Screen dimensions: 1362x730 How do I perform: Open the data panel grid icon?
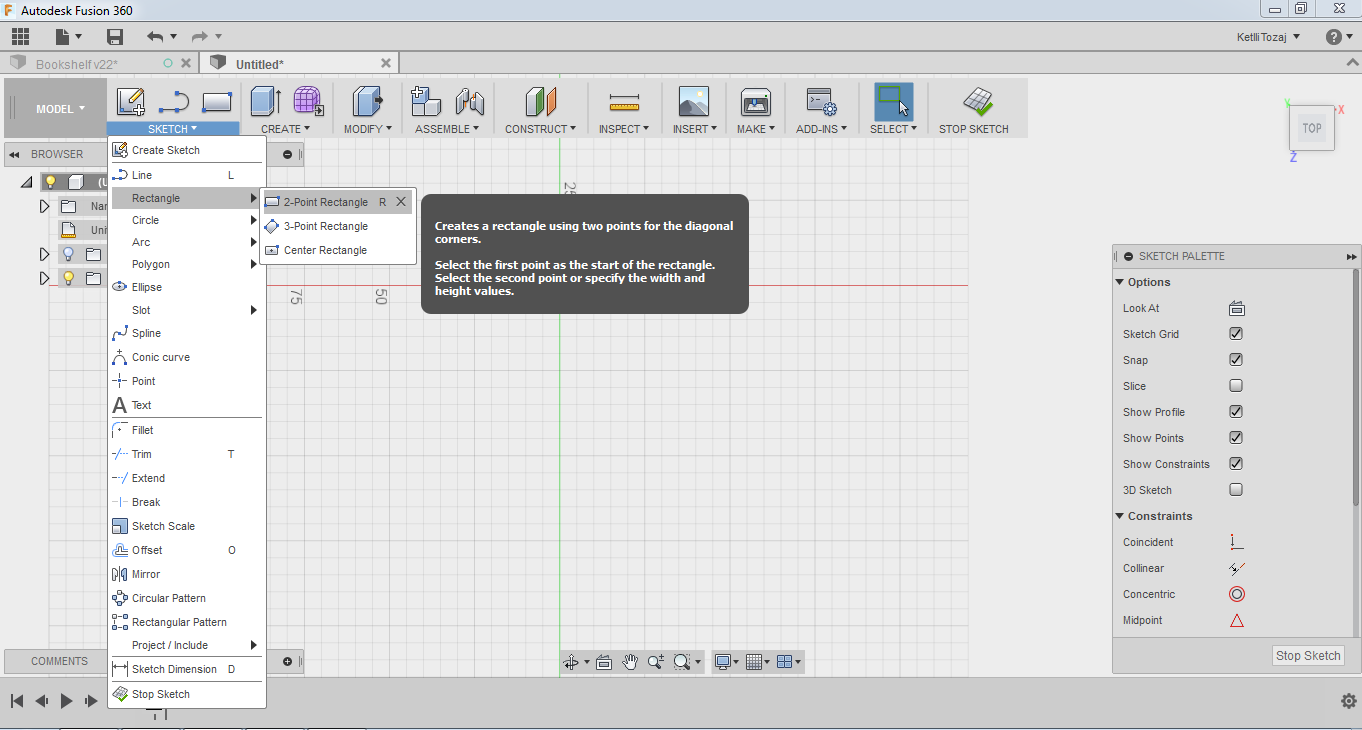tap(20, 37)
